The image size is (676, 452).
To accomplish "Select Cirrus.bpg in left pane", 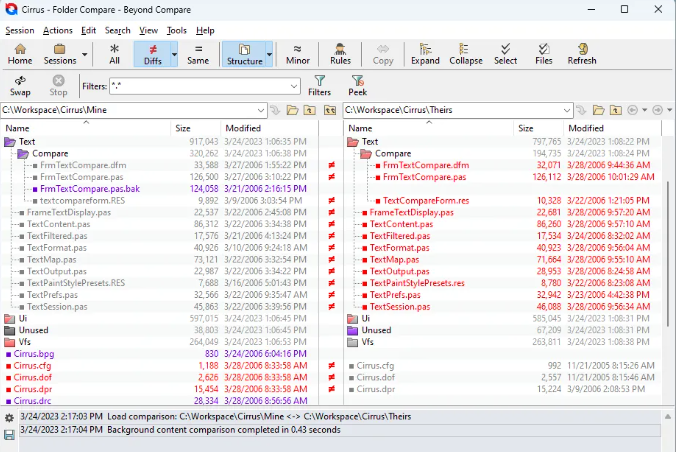I will (x=34, y=354).
